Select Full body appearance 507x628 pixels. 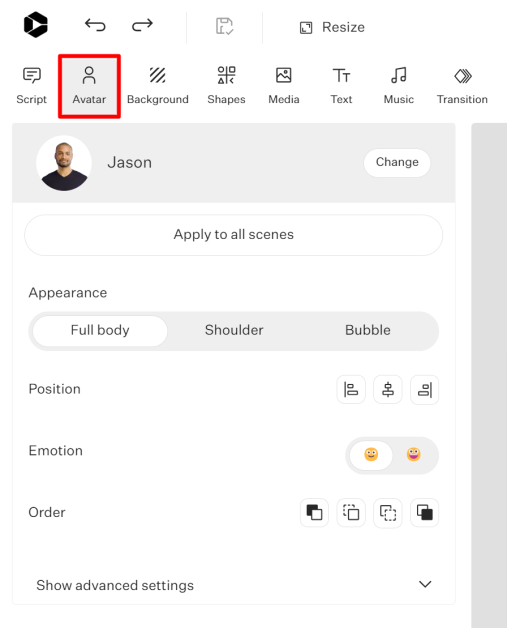click(100, 330)
